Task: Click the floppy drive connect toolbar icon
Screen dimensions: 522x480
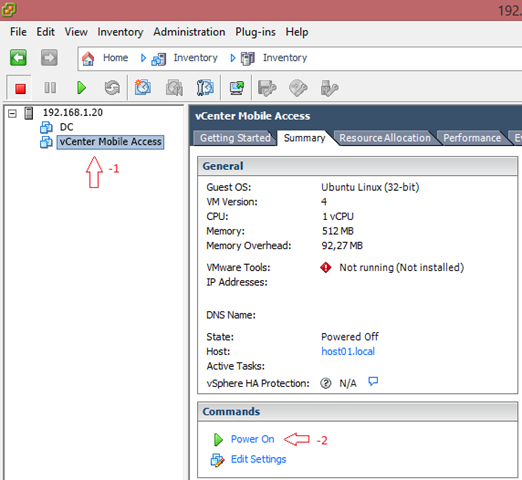Action: click(x=267, y=88)
